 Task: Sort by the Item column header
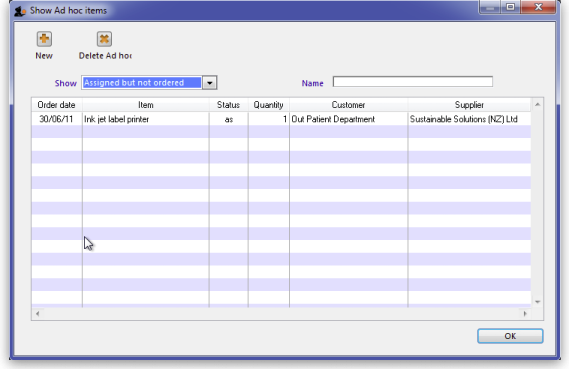click(146, 105)
